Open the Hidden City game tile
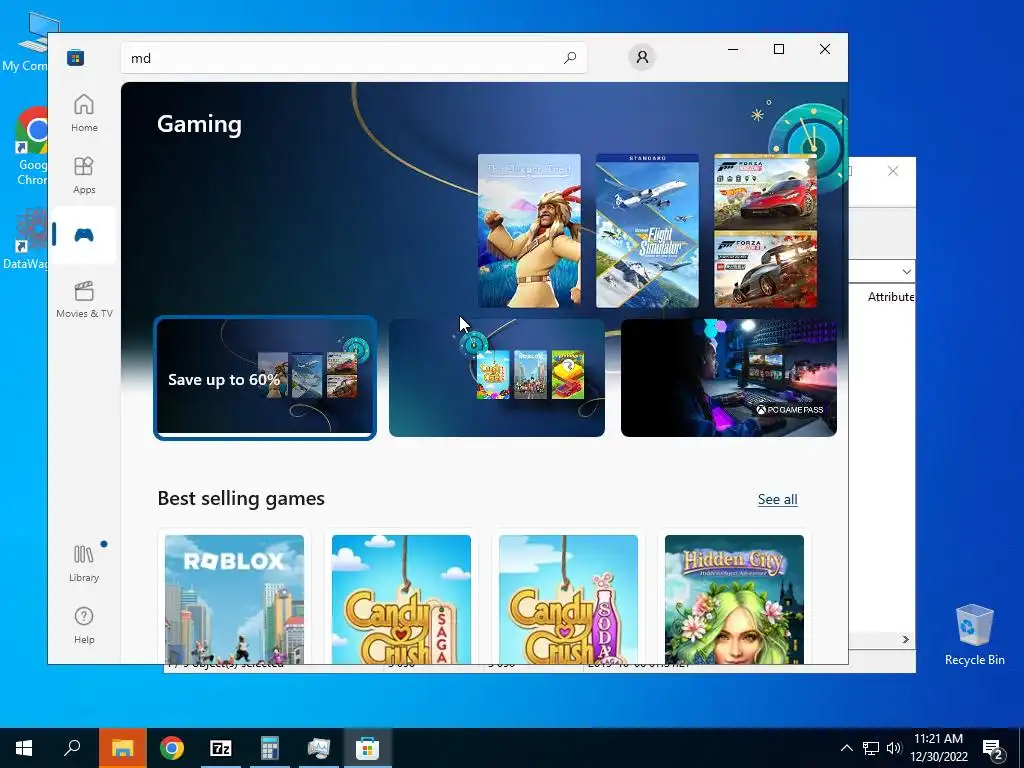 pos(735,598)
